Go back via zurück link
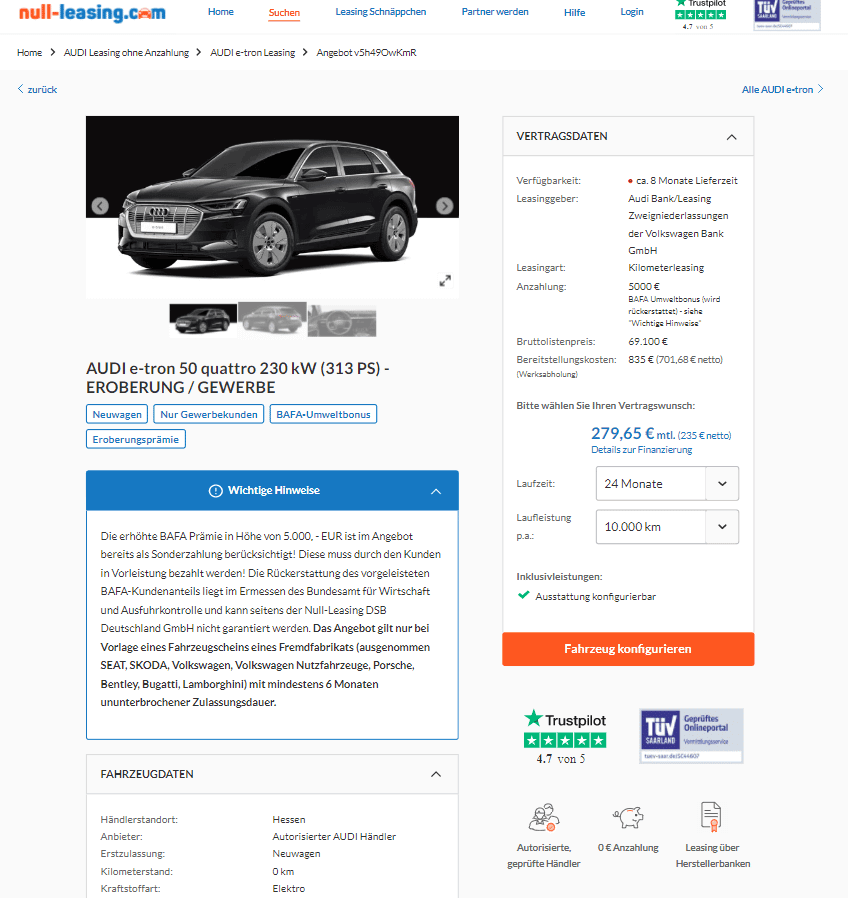 click(37, 89)
